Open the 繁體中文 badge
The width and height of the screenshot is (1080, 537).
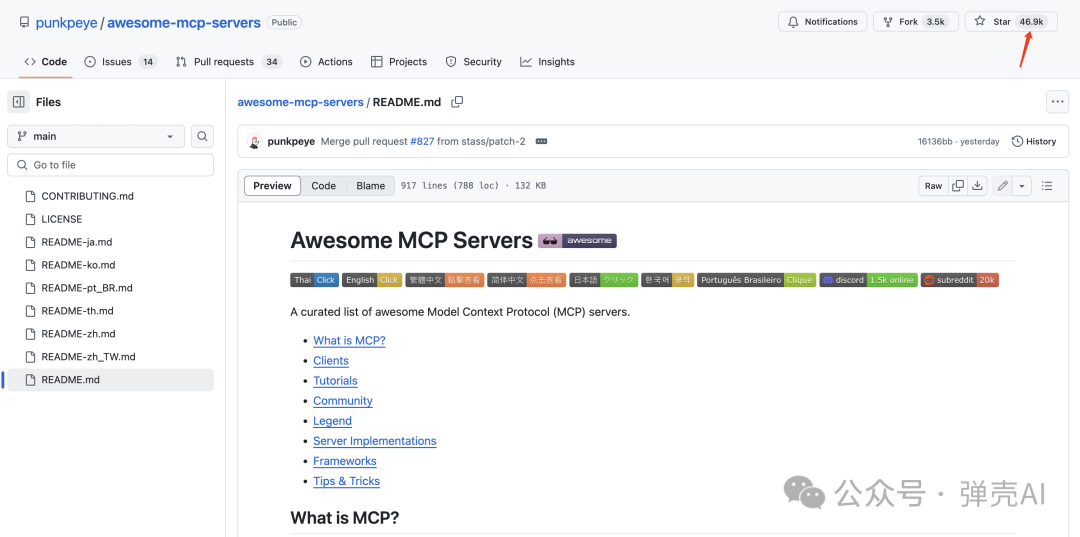(x=445, y=280)
